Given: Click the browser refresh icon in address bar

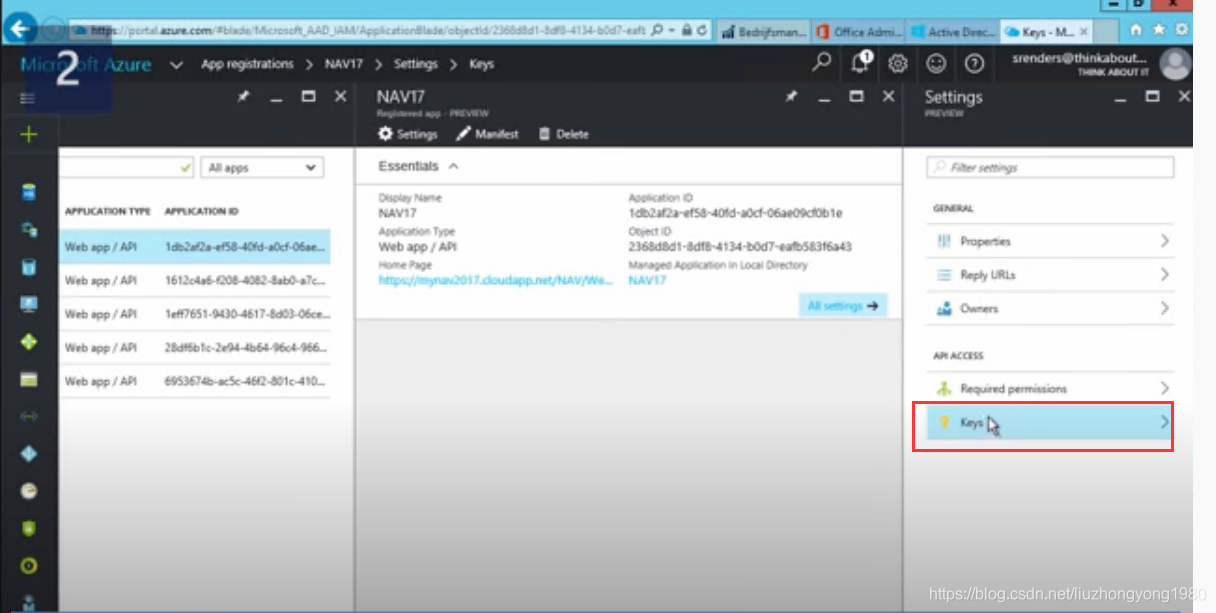Looking at the screenshot, I should point(702,31).
